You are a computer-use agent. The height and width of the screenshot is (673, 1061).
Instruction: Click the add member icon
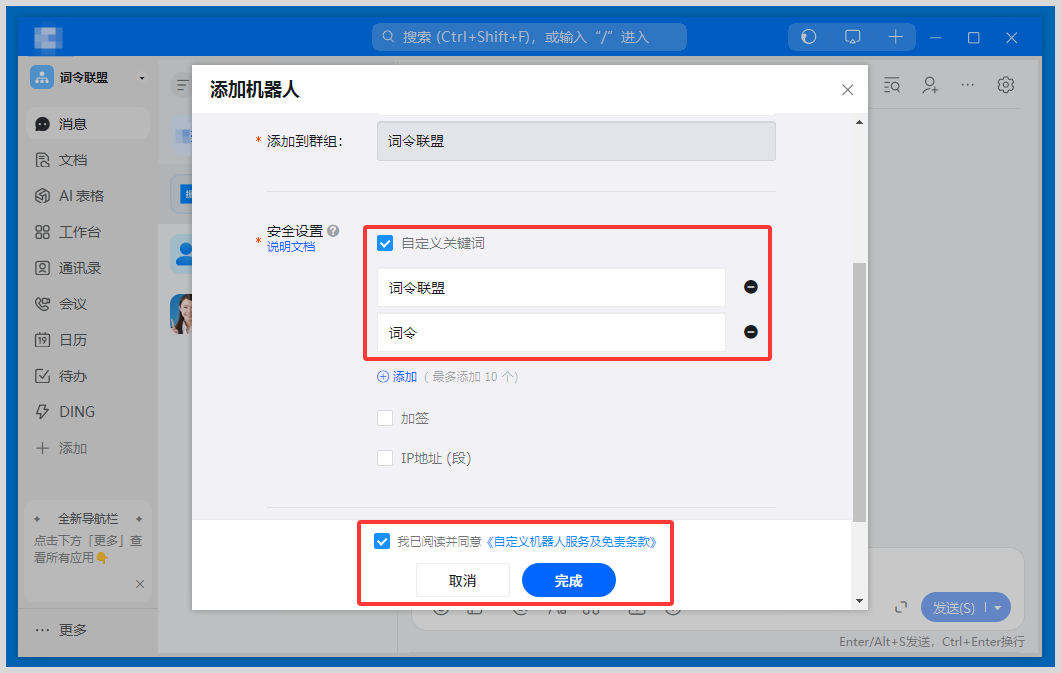tap(930, 85)
